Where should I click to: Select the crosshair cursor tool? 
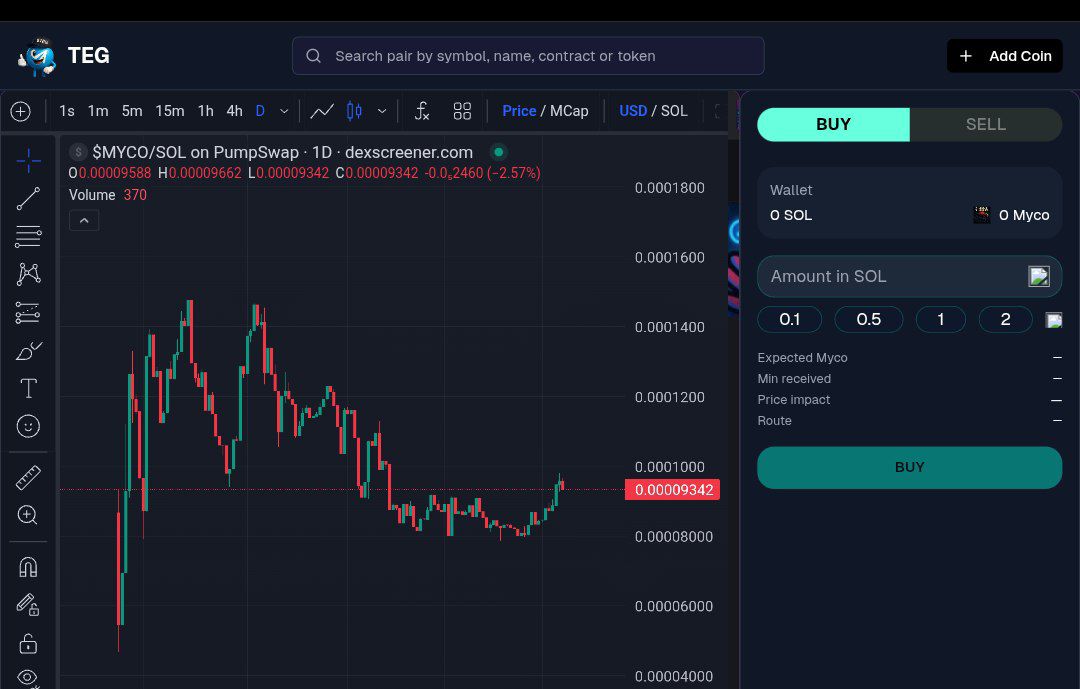pyautogui.click(x=28, y=161)
